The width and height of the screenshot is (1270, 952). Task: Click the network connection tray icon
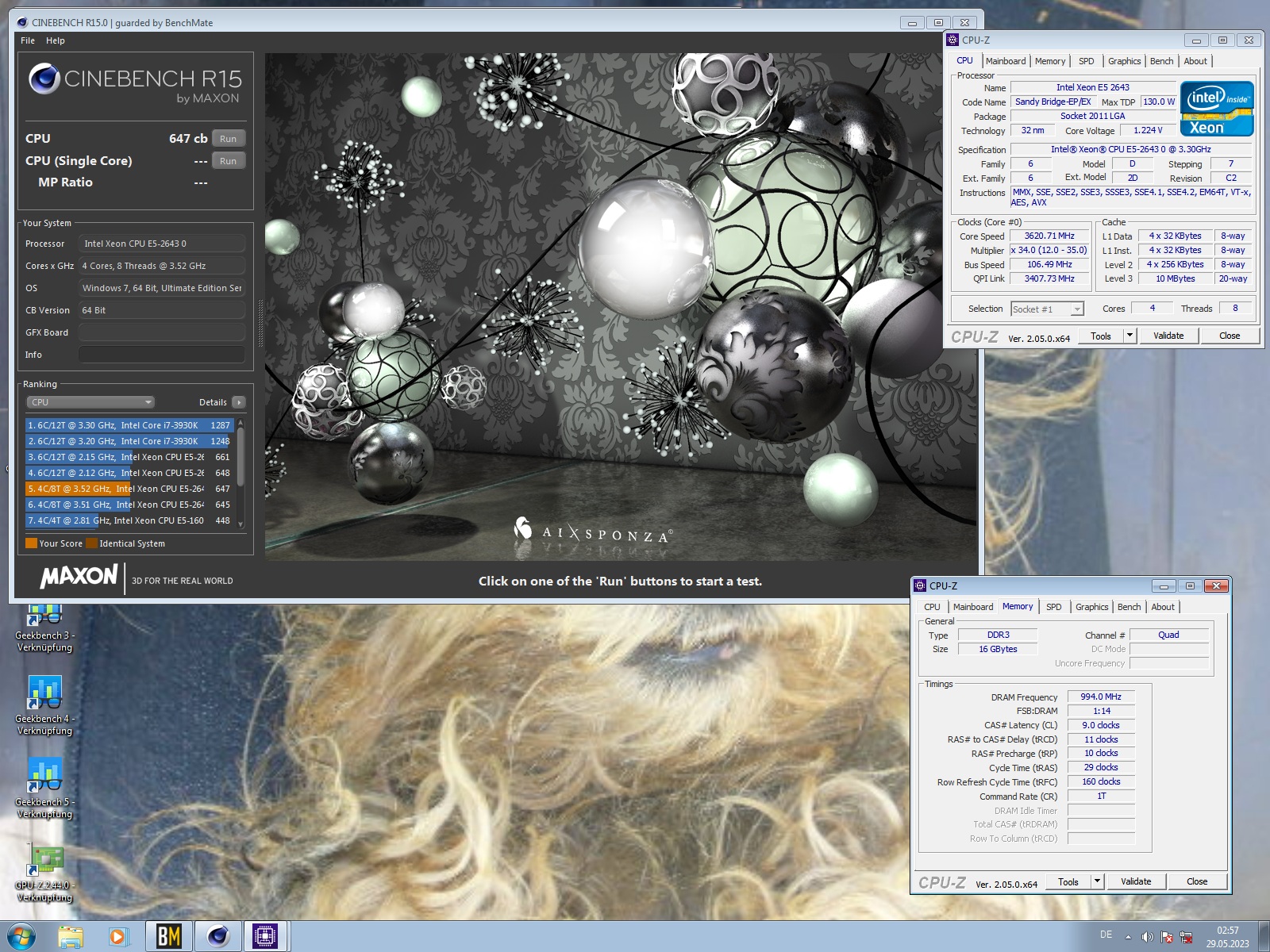point(1187,937)
